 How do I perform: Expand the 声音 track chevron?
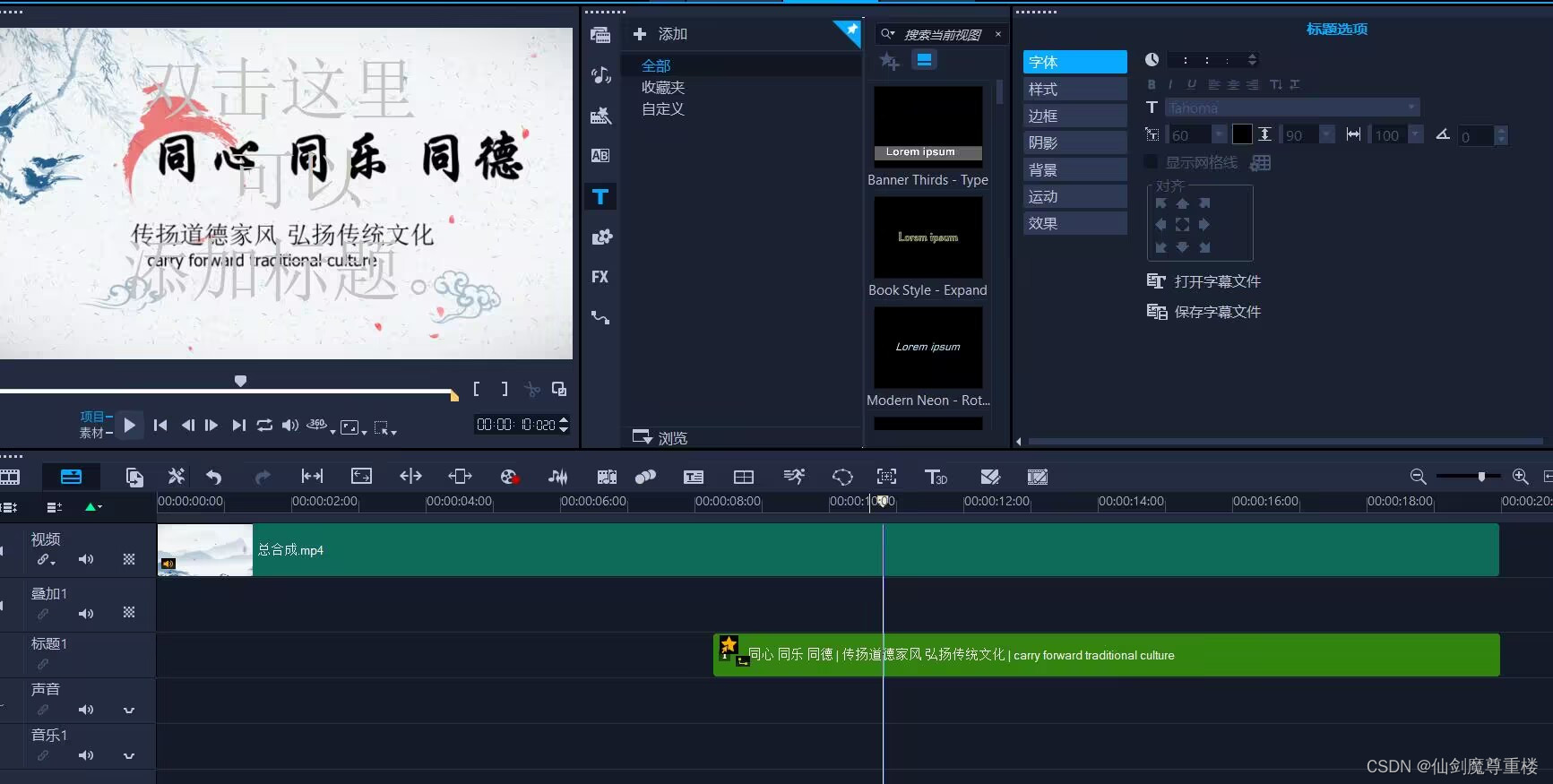coord(129,710)
